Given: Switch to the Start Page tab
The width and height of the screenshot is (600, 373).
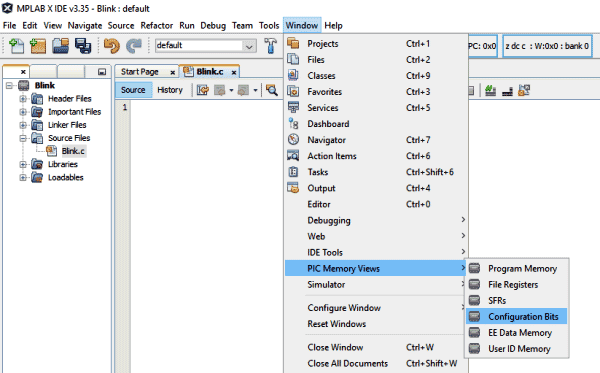Looking at the screenshot, I should pos(140,72).
